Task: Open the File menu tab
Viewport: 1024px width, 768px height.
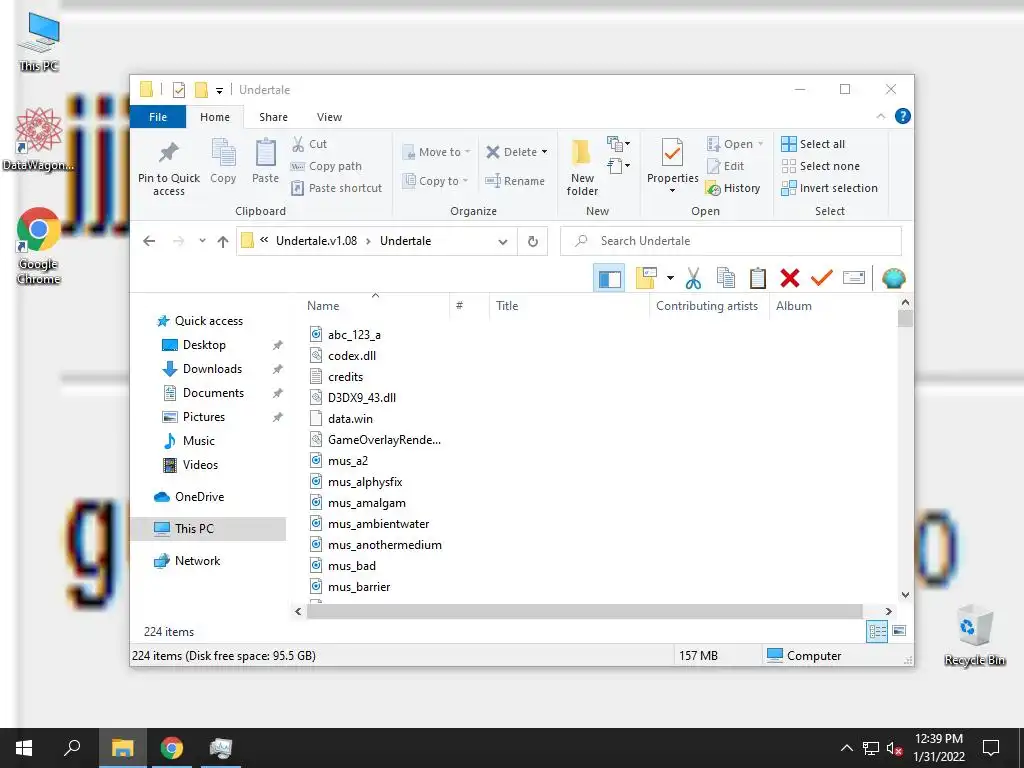Action: (158, 117)
